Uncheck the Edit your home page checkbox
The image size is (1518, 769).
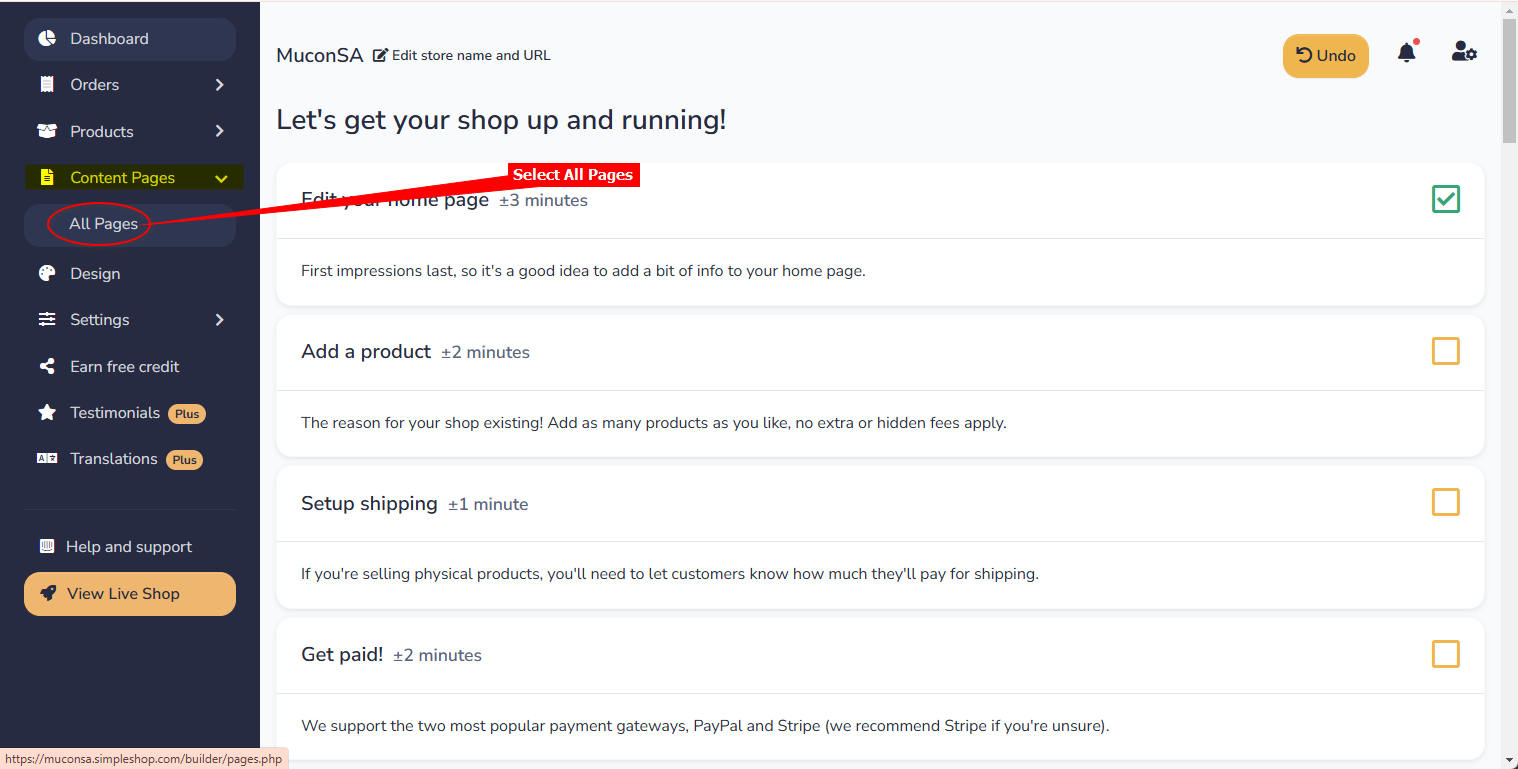[x=1445, y=199]
